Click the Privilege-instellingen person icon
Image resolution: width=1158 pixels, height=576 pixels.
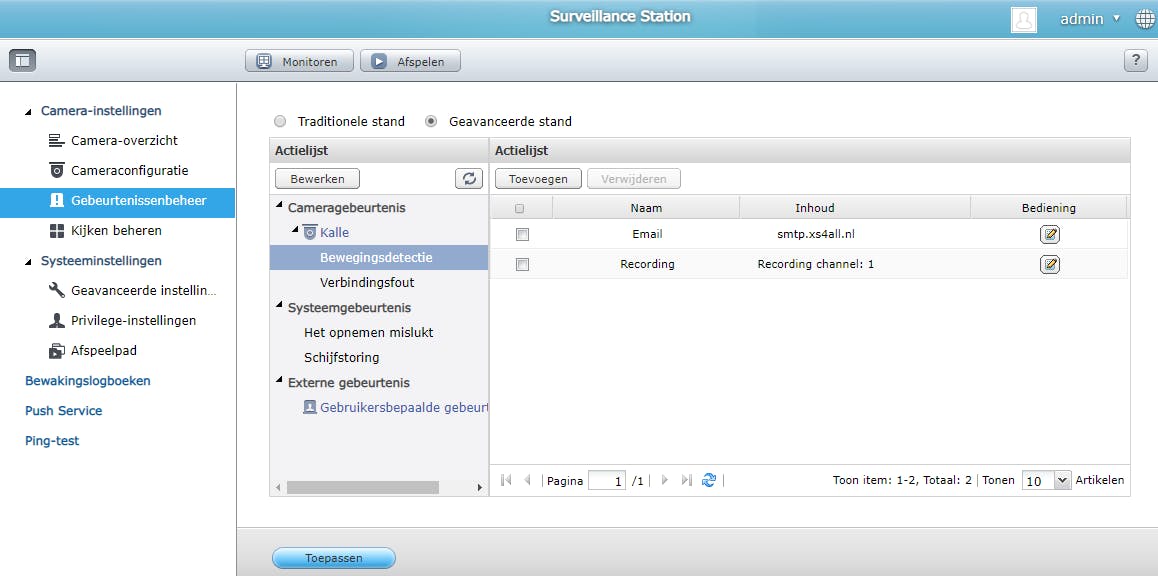pos(55,320)
